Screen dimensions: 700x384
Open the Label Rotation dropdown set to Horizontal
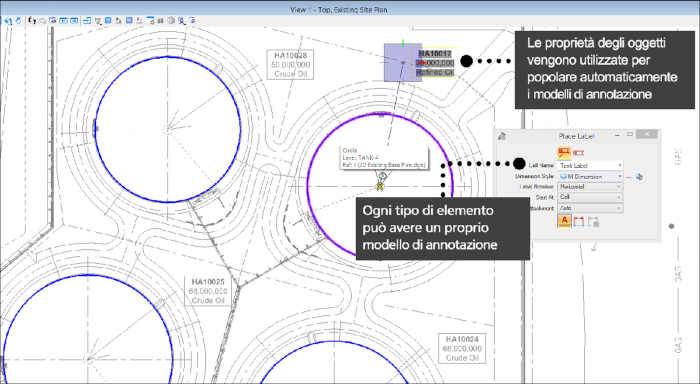point(591,187)
